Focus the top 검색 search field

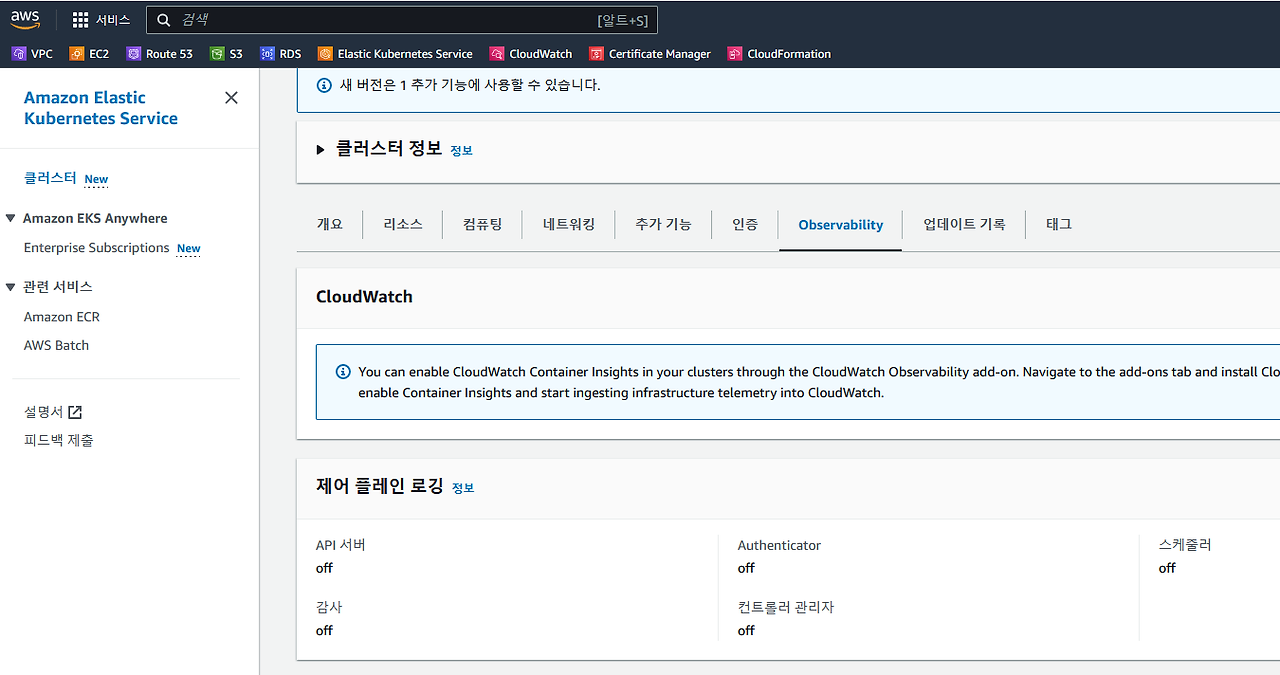click(402, 20)
